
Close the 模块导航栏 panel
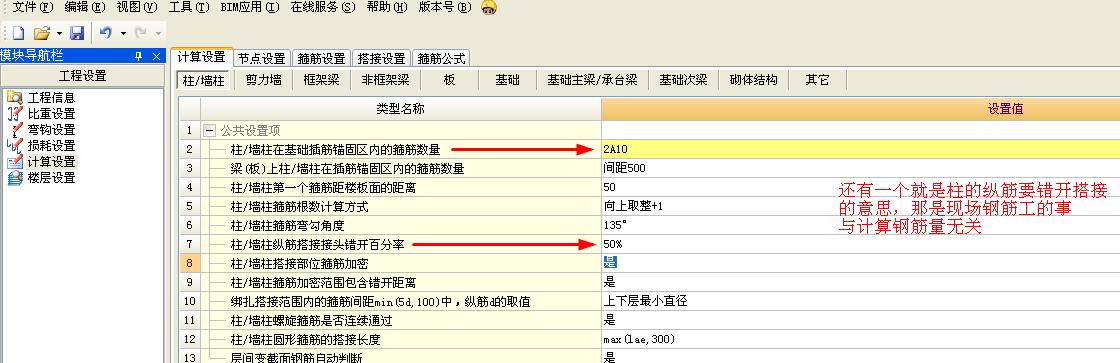[156, 56]
